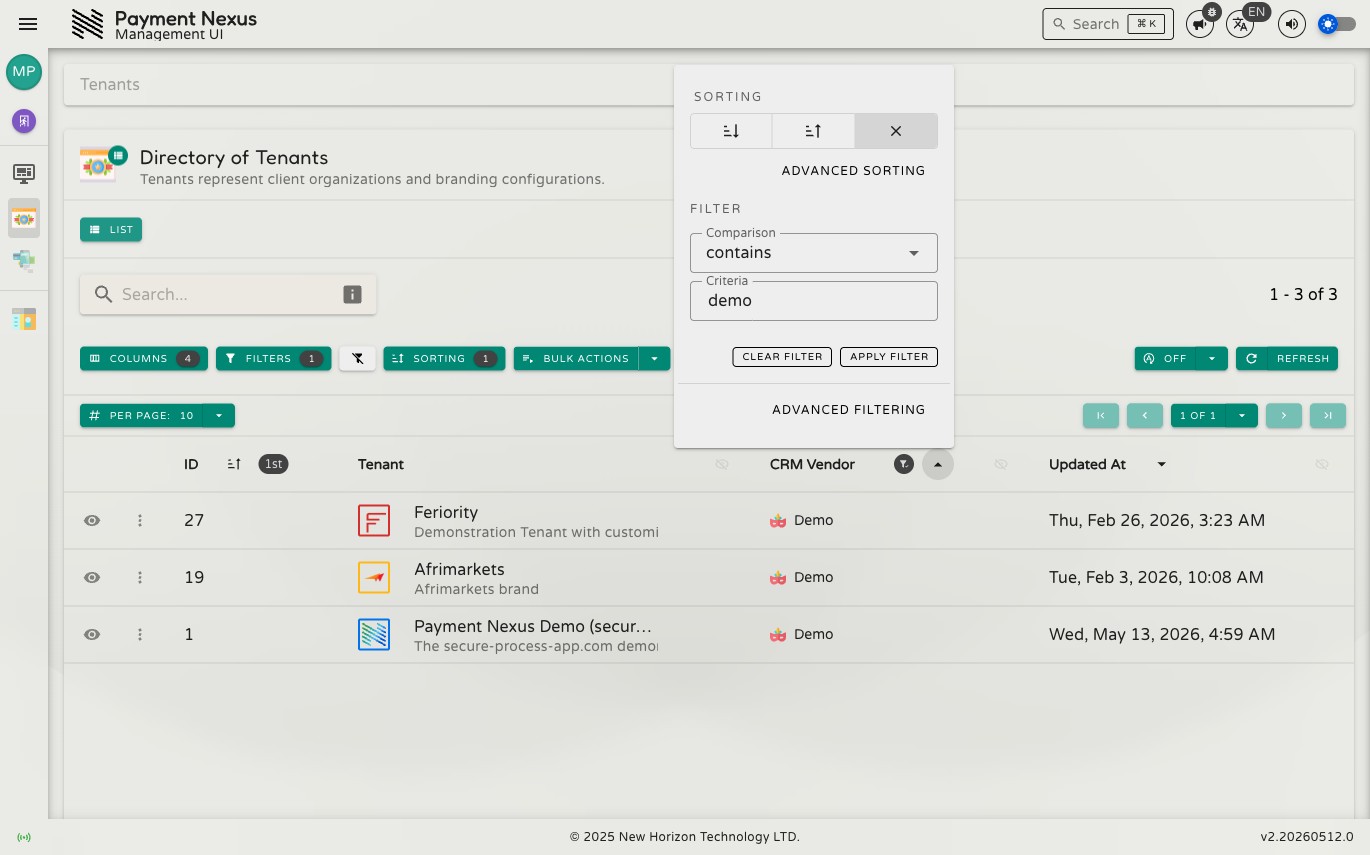Viewport: 1370px width, 855px height.
Task: View Payment Nexus Demo via eye icon
Action: tap(92, 634)
